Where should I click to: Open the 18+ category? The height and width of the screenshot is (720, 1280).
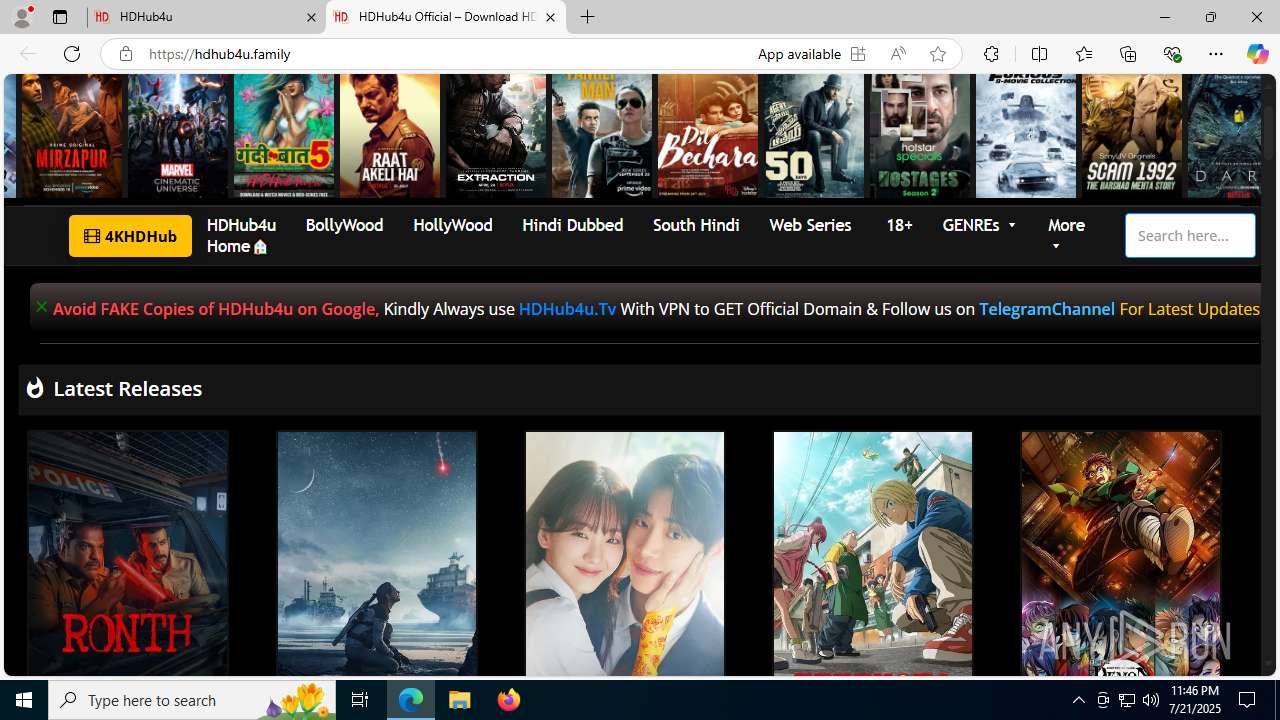(899, 225)
